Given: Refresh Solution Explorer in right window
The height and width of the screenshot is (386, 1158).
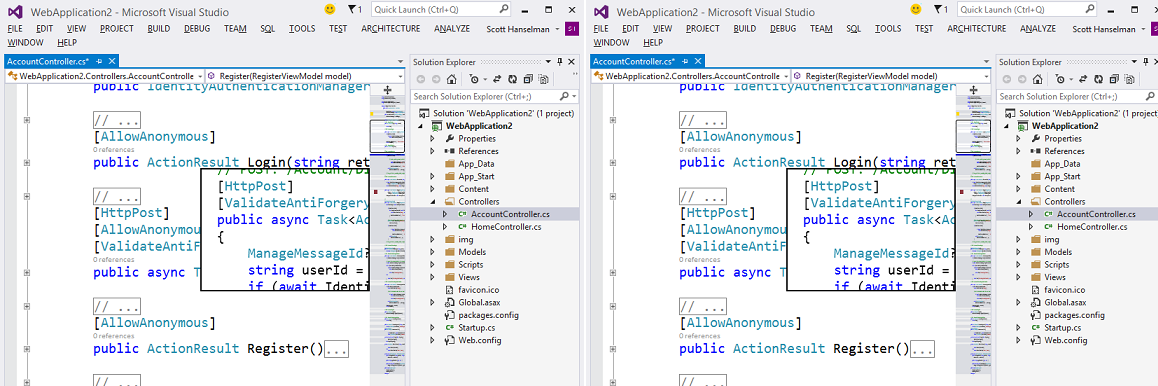Looking at the screenshot, I should pos(1099,79).
